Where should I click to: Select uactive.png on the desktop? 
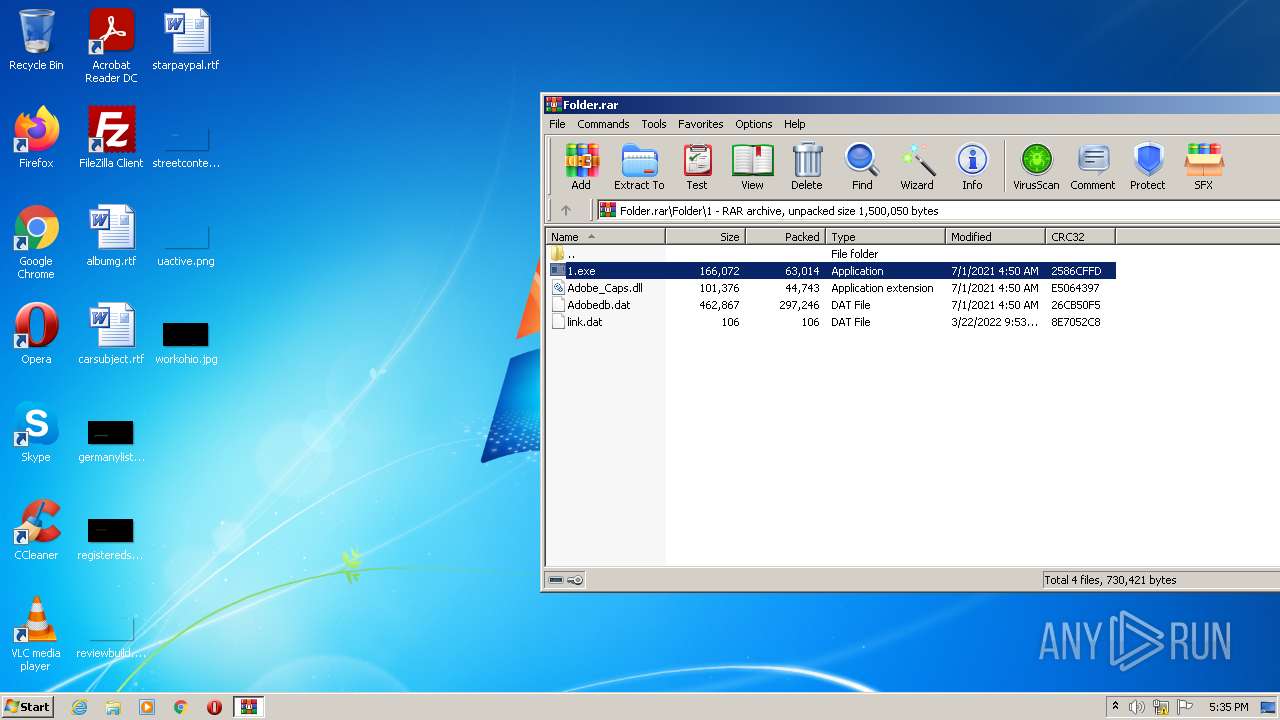186,244
